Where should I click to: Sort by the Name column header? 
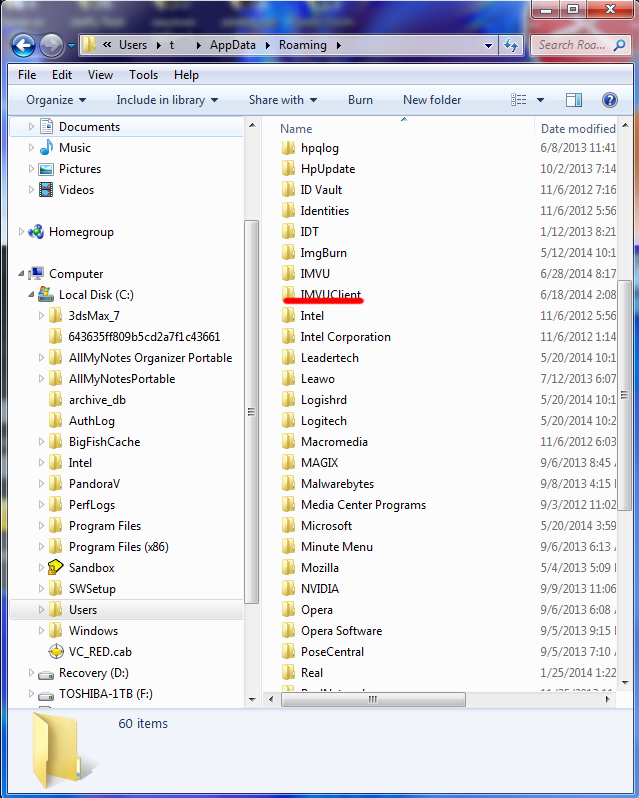tap(296, 129)
